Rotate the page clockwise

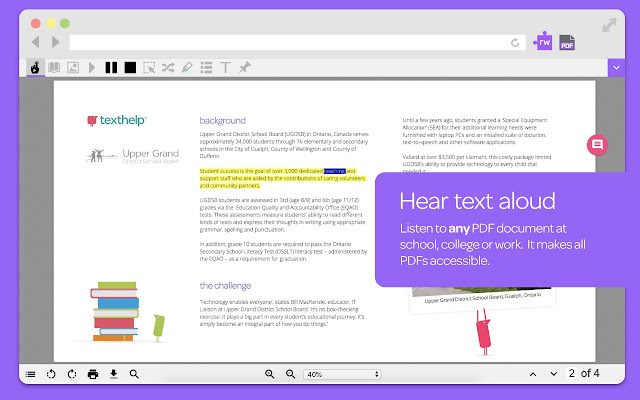point(72,374)
